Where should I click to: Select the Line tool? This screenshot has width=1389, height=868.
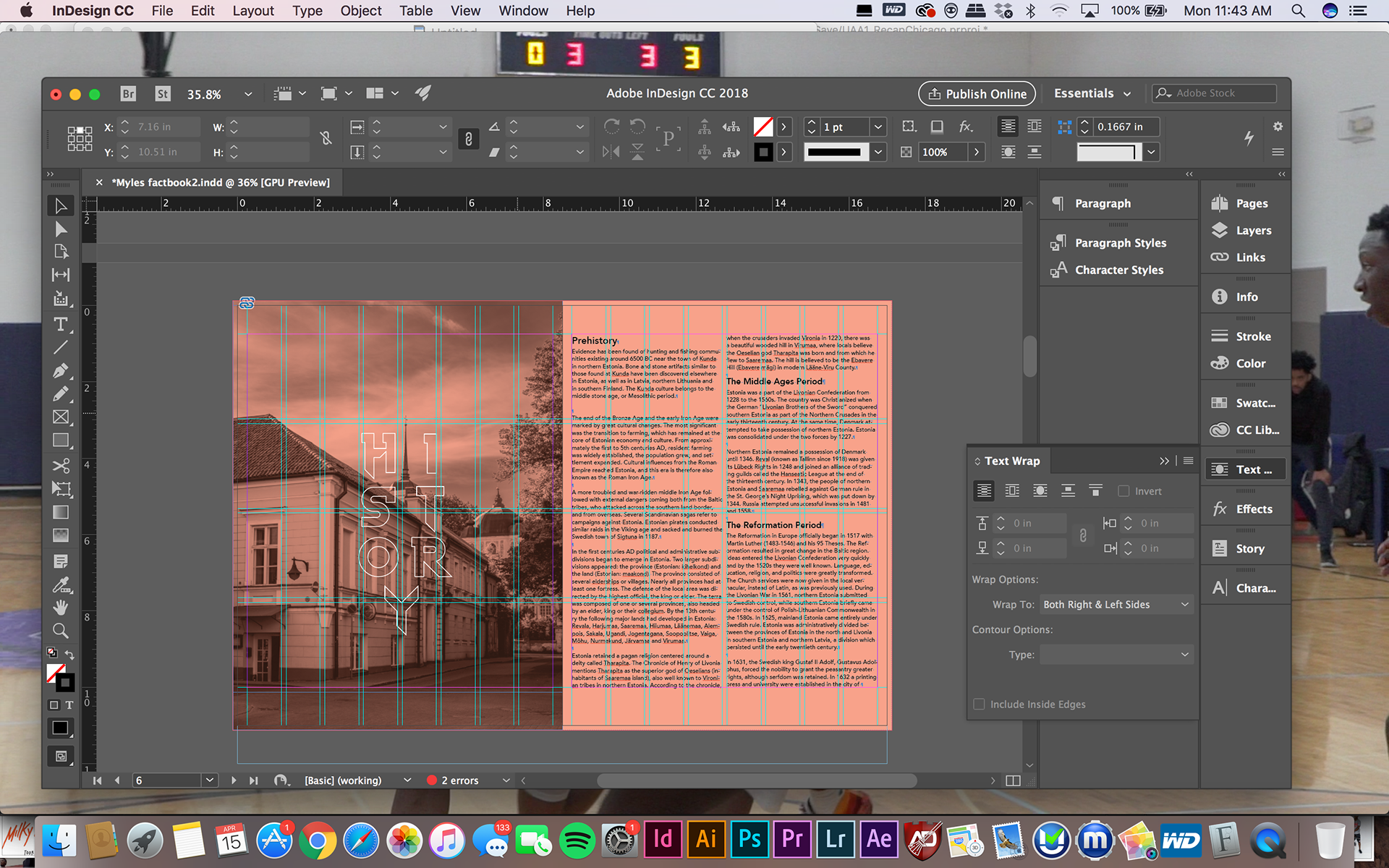point(61,347)
